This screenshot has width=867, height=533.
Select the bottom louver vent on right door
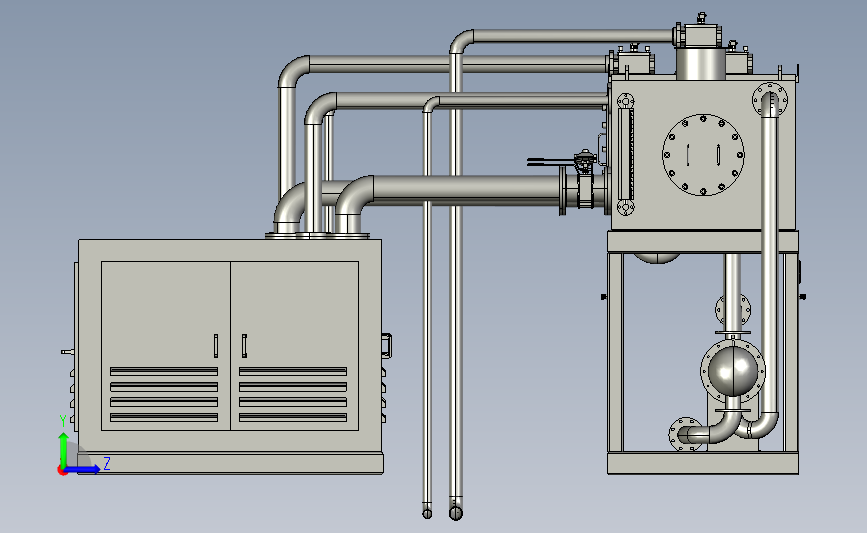tap(293, 417)
